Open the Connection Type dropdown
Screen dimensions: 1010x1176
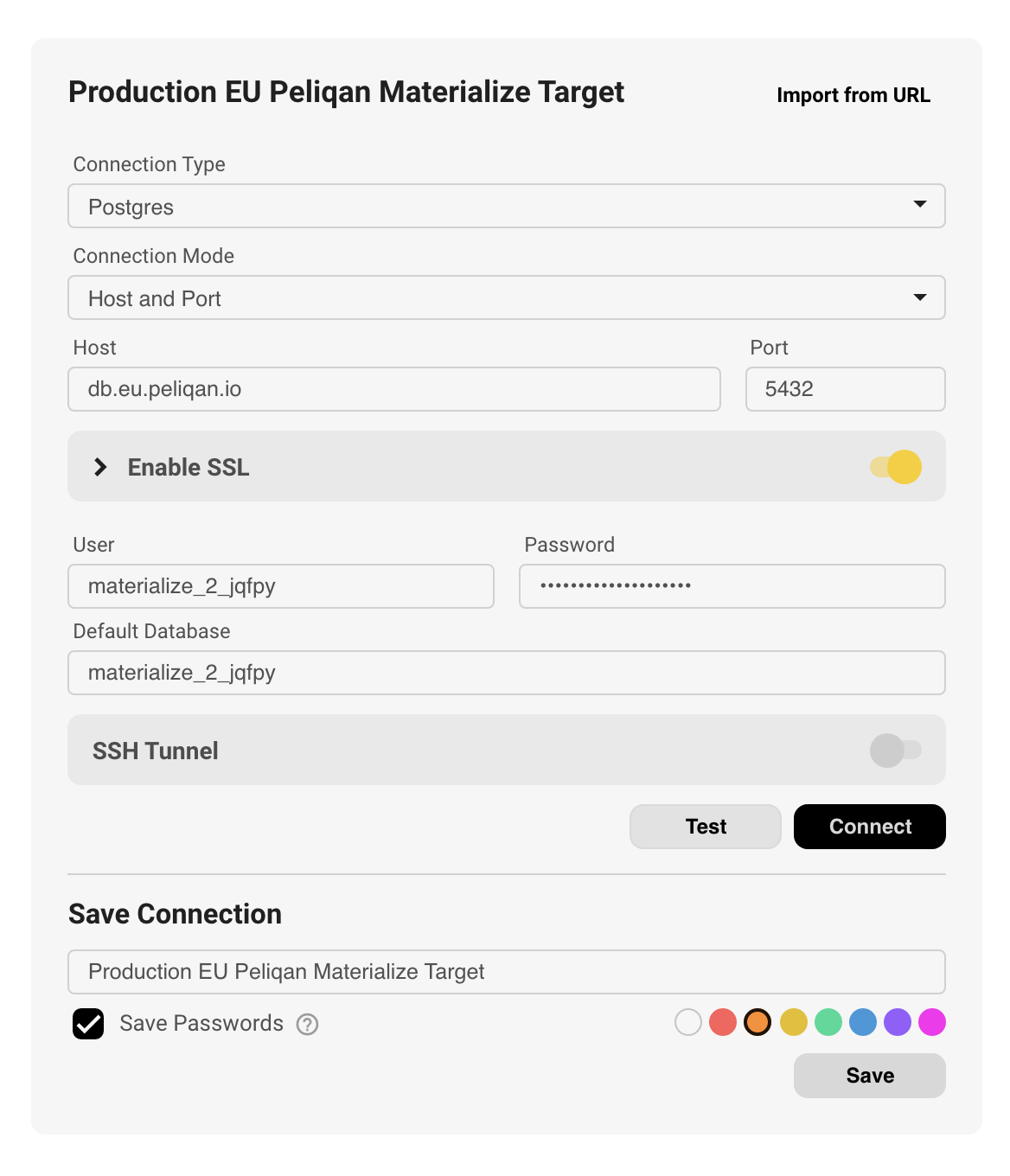click(507, 206)
